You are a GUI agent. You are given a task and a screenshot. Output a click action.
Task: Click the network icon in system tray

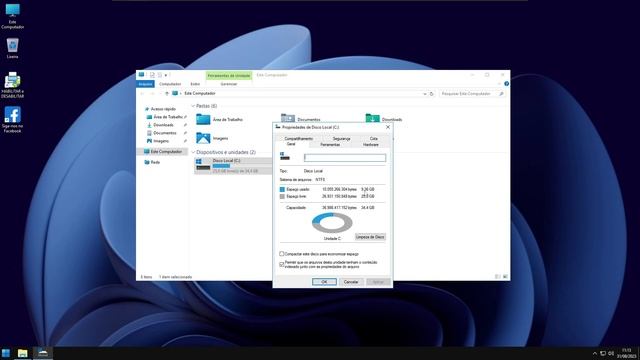pos(603,353)
